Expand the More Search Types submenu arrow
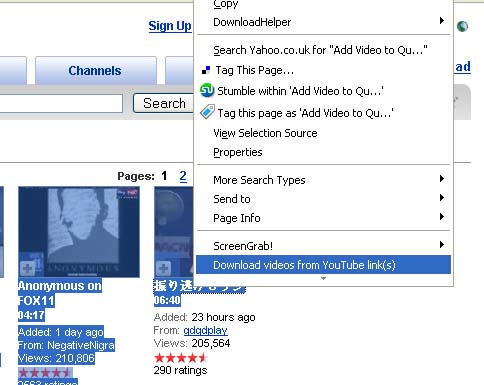The width and height of the screenshot is (484, 385). tap(442, 179)
